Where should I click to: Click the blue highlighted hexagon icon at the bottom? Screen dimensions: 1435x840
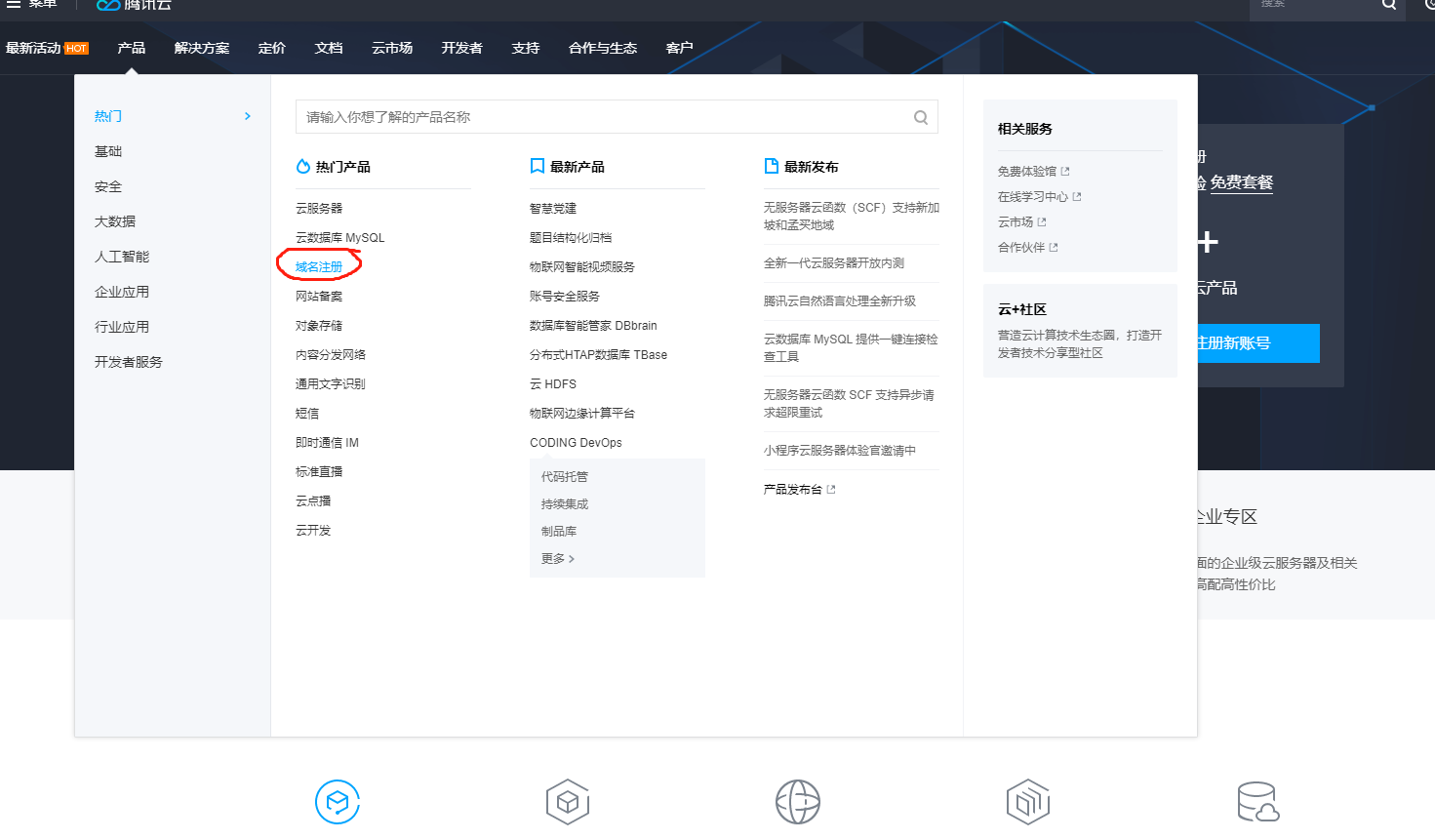[x=338, y=802]
